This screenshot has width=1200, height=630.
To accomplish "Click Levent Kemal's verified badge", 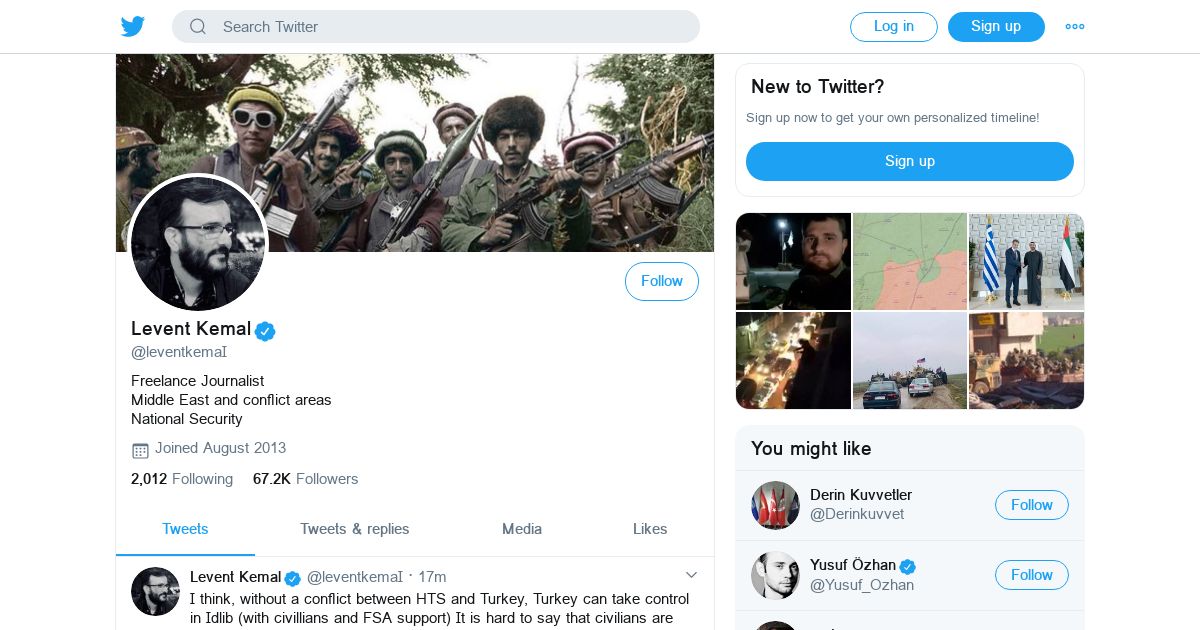I will tap(265, 331).
